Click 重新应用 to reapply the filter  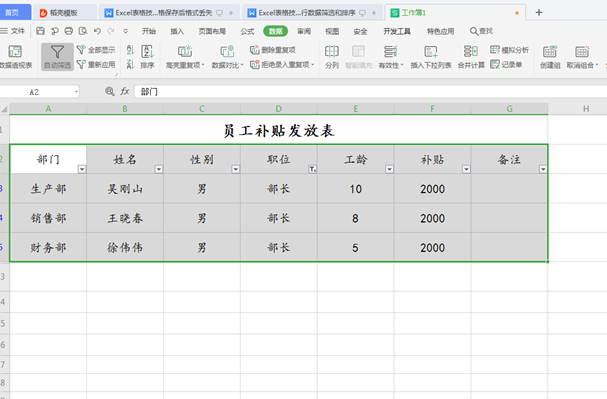point(96,64)
